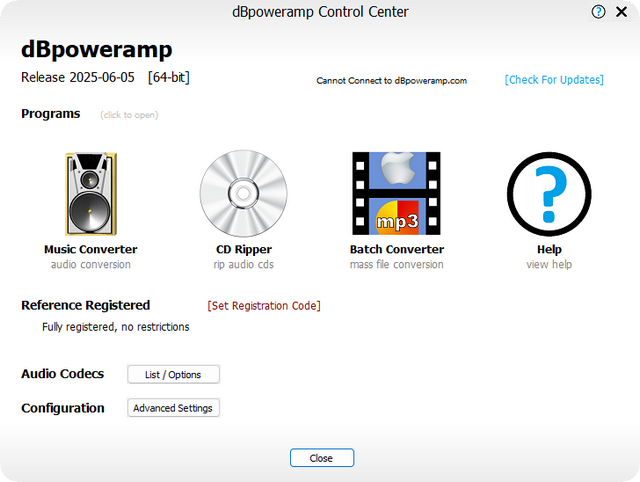Screen dimensions: 640x482
Task: Open the Music Converter speaker icon
Action: [x=91, y=193]
